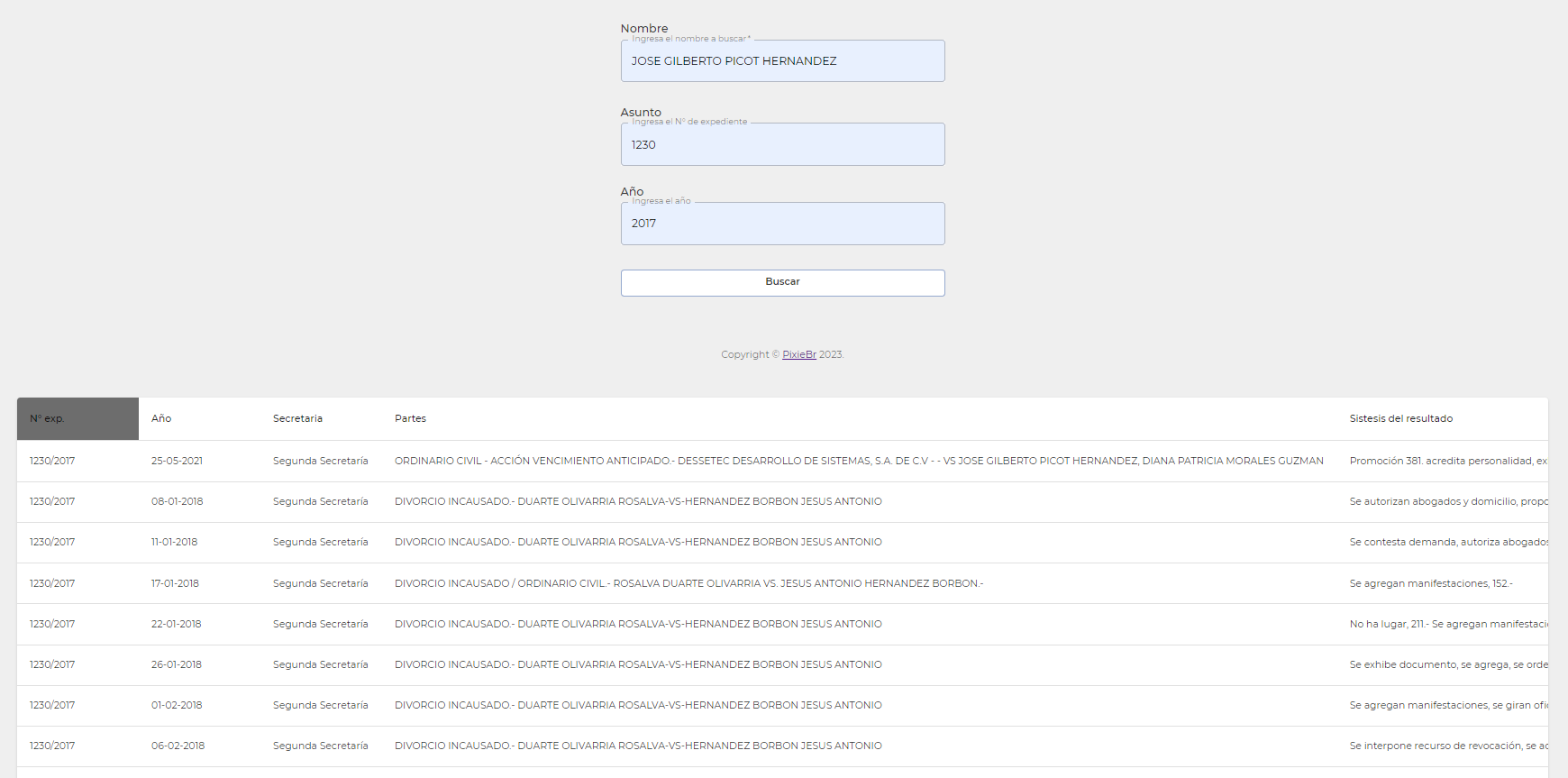Click 1230/2017 in the 25-05-2021 row
1568x778 pixels.
[52, 461]
